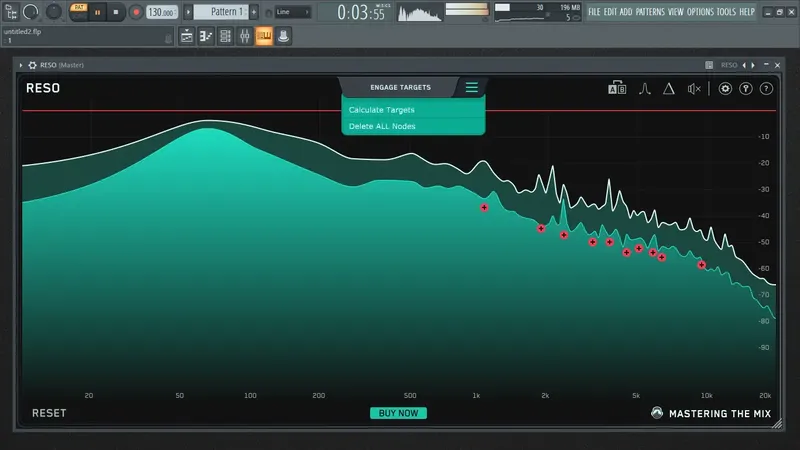The height and width of the screenshot is (450, 800).
Task: Open the PATTERNS menu
Action: click(650, 12)
